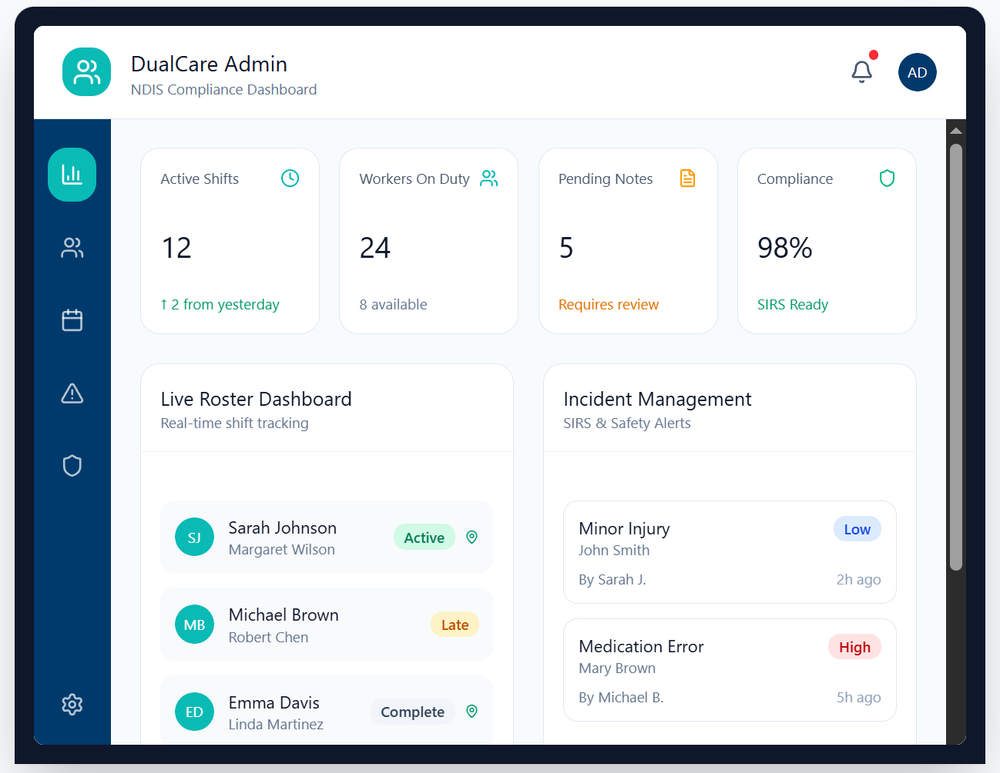Open the calendar icon in sidebar
The width and height of the screenshot is (1000, 773).
tap(72, 320)
